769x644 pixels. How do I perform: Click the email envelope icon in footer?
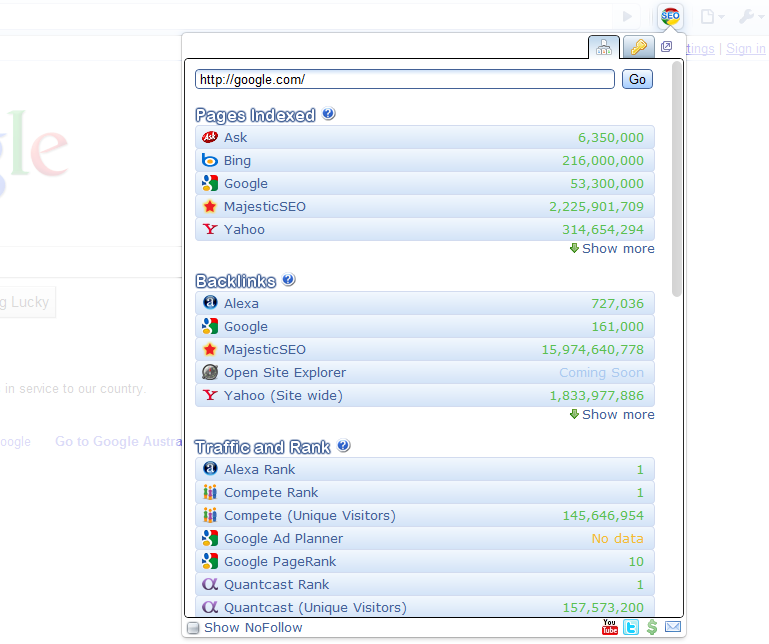pos(673,626)
